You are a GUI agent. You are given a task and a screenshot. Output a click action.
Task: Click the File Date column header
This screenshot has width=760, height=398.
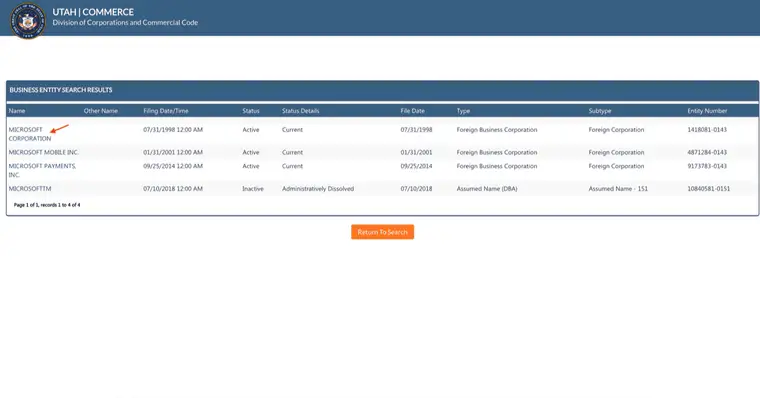412,111
